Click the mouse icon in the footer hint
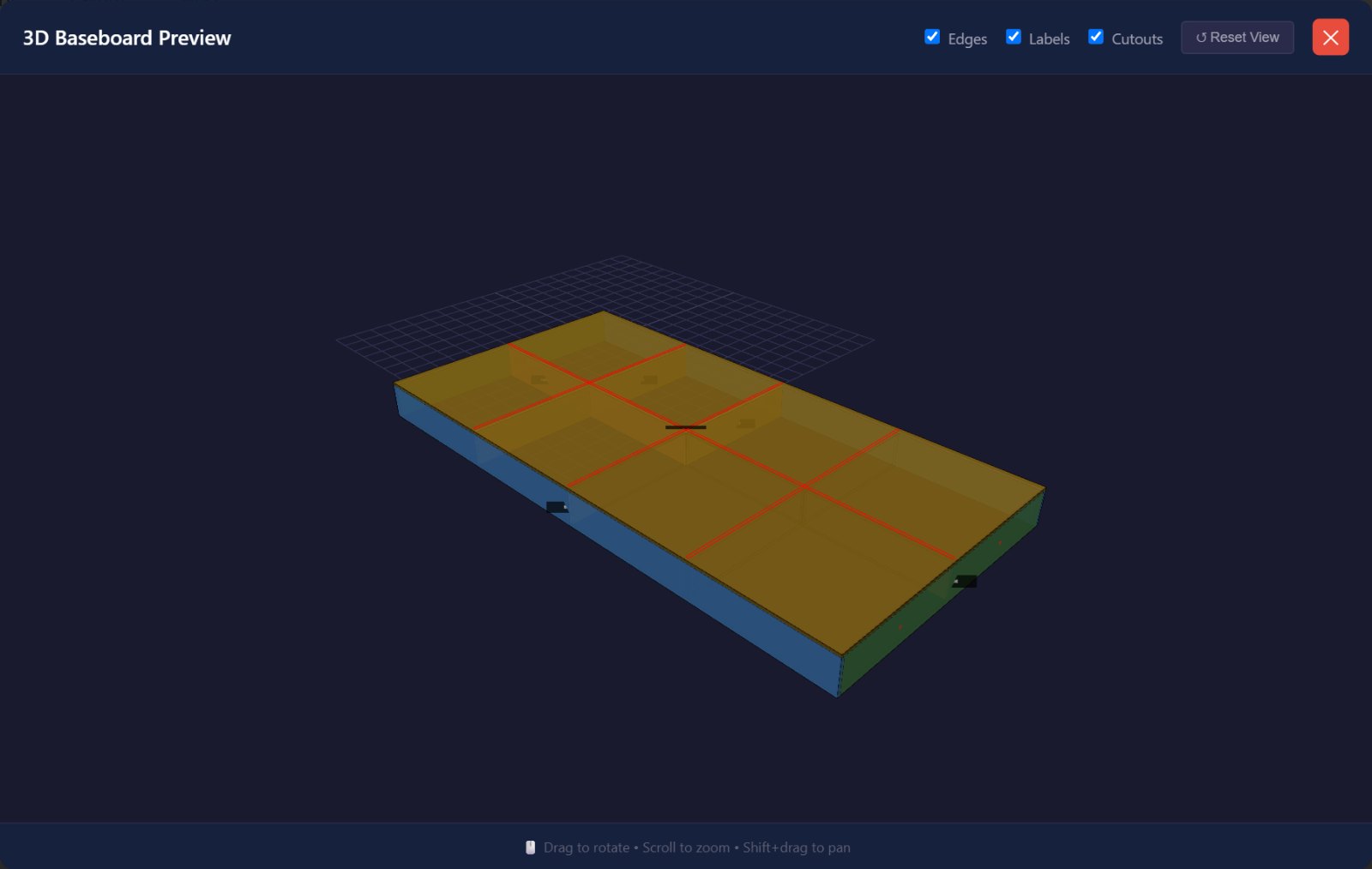This screenshot has height=869, width=1372. (531, 848)
